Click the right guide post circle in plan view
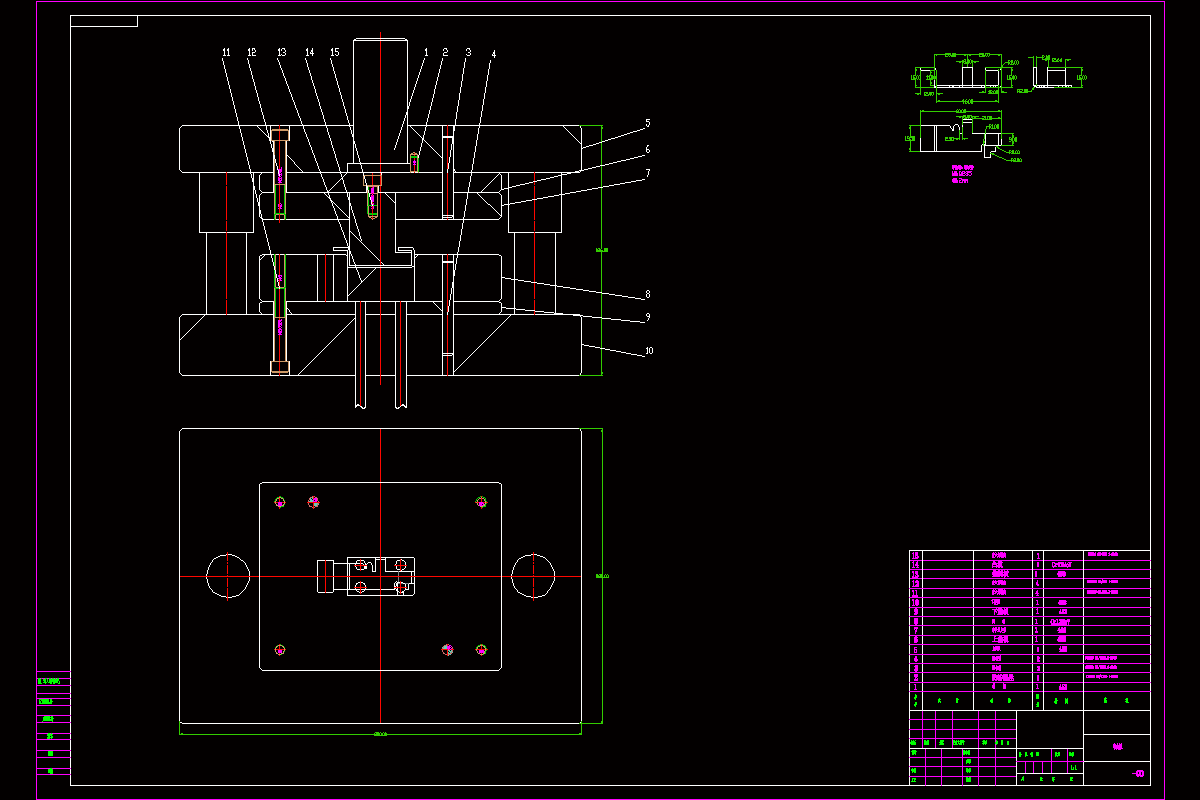This screenshot has height=800, width=1200. (533, 576)
